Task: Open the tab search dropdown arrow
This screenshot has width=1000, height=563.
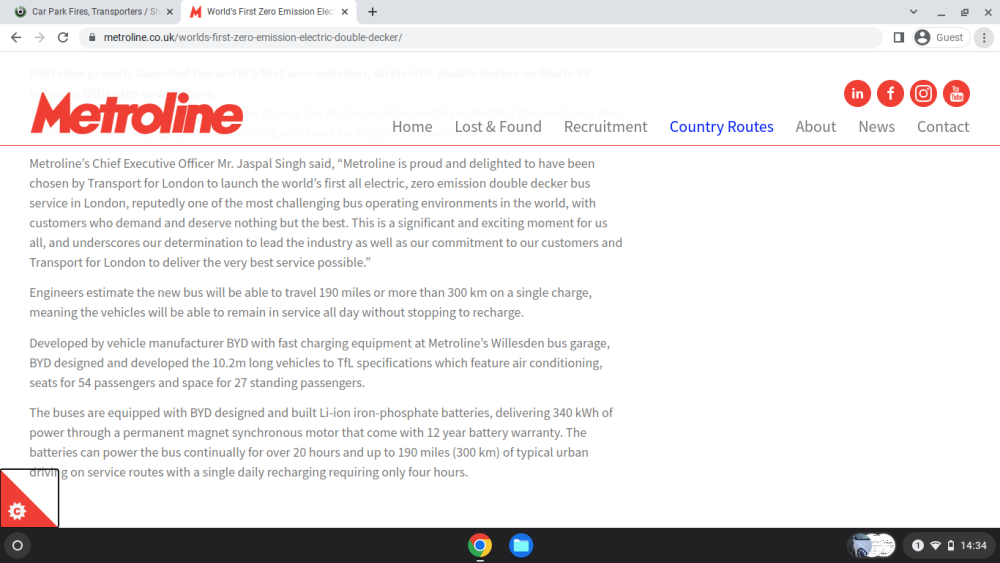Action: tap(913, 11)
